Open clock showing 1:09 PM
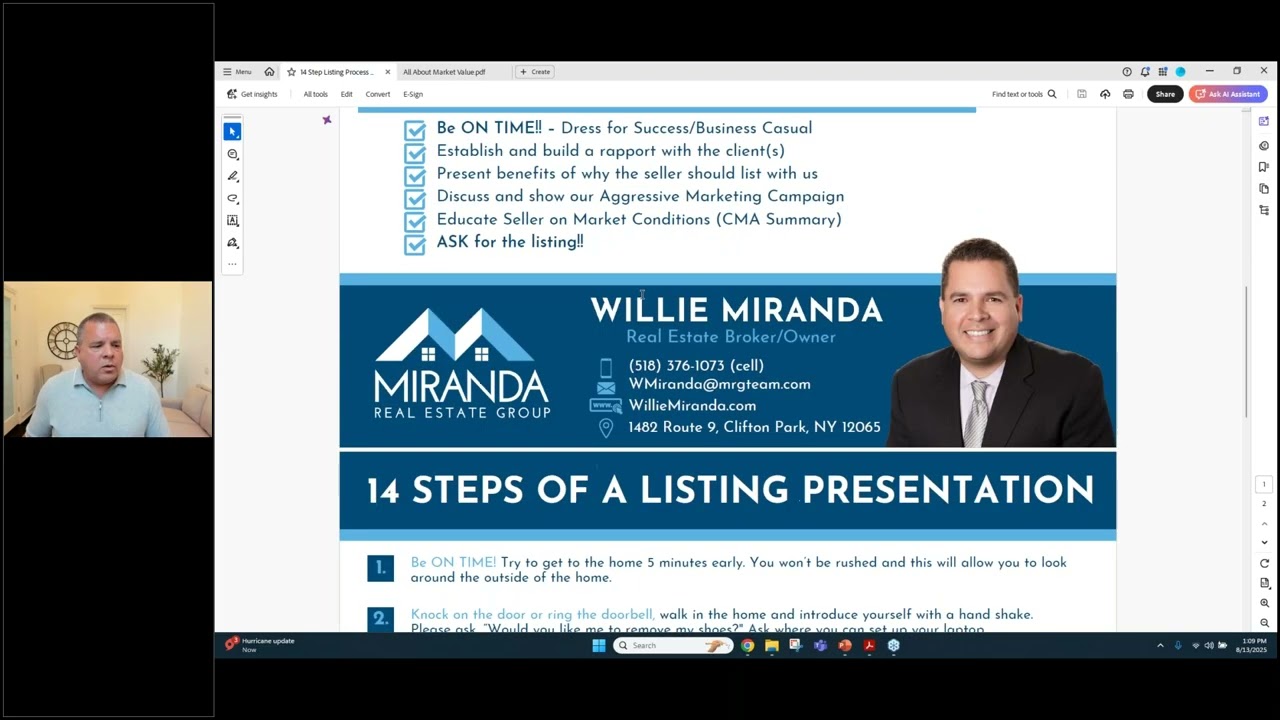The image size is (1280, 720). click(x=1251, y=645)
